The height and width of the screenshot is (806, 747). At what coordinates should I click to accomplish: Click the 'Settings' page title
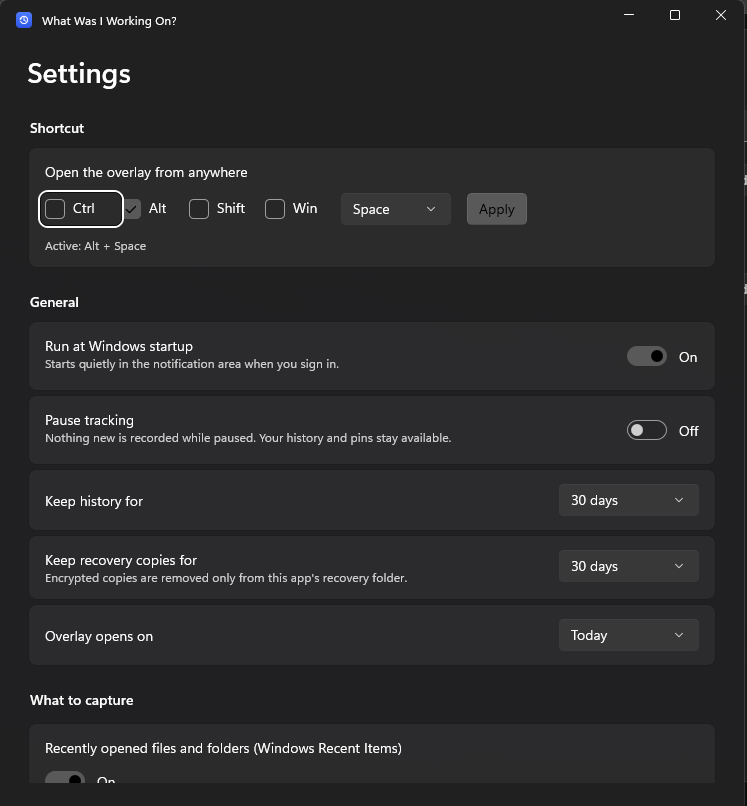79,74
